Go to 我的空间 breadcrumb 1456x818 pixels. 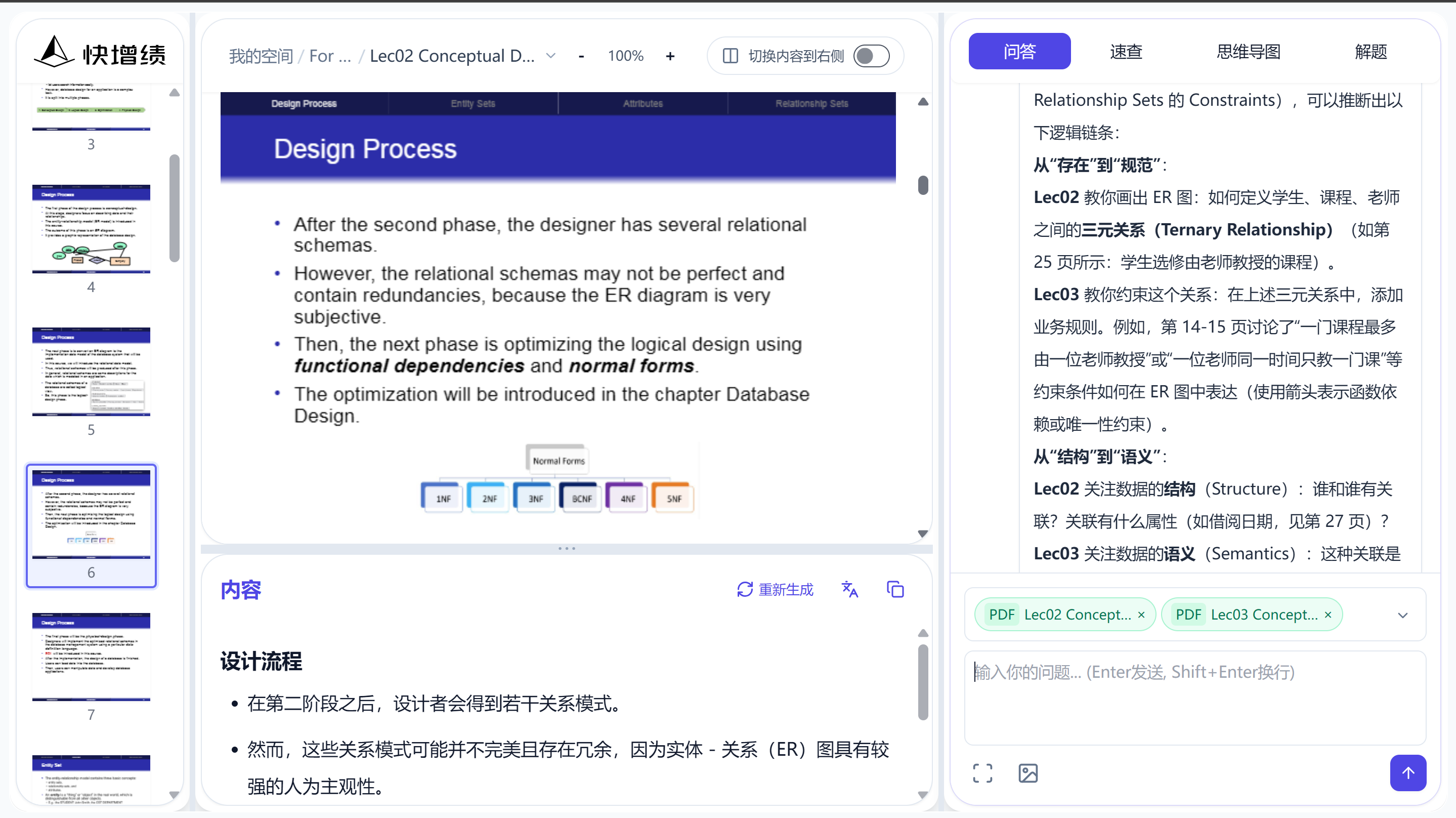click(x=261, y=56)
